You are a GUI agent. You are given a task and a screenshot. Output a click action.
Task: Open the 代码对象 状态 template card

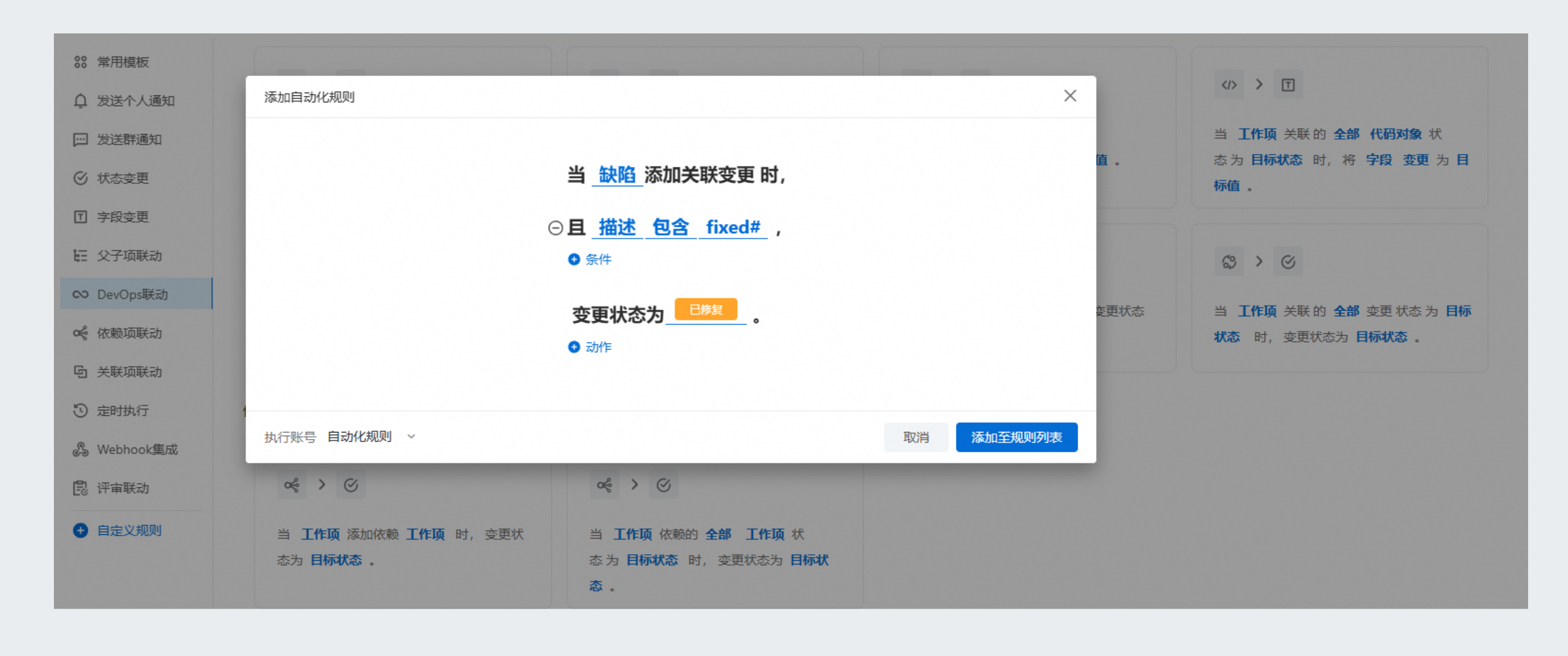coord(1339,128)
